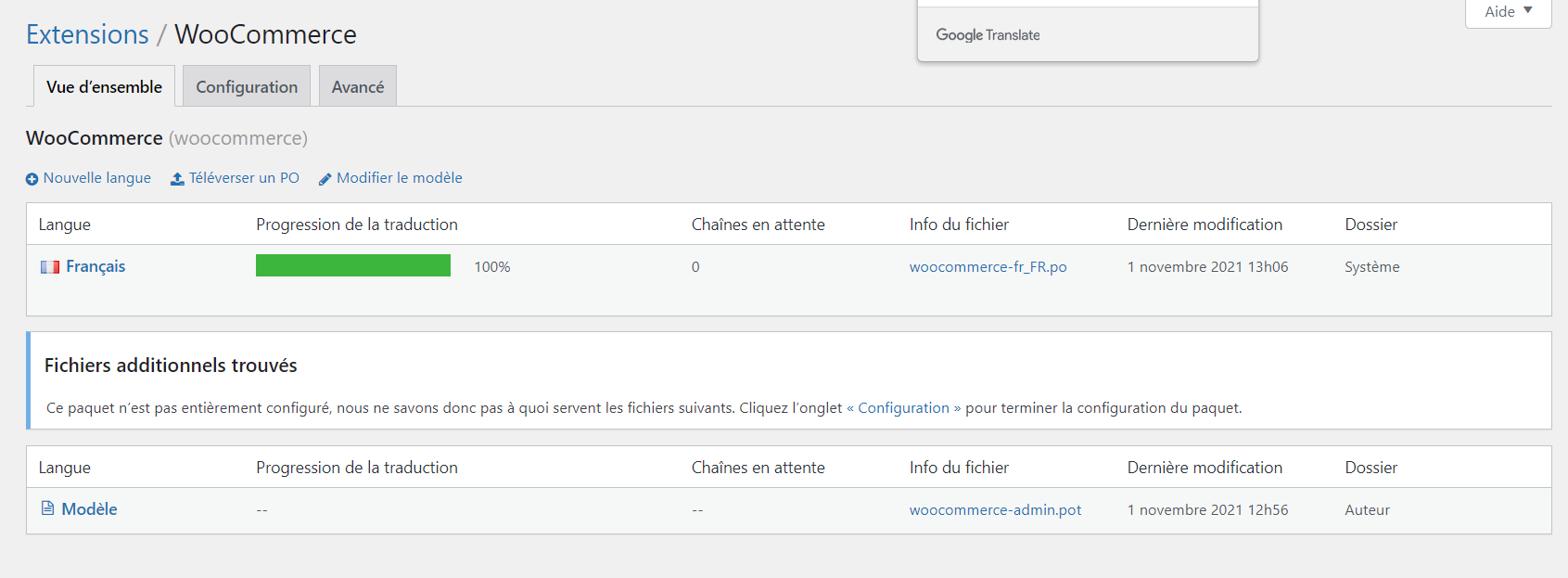Click the green translation progress bar
Viewport: 1568px width, 578px height.
click(x=353, y=265)
